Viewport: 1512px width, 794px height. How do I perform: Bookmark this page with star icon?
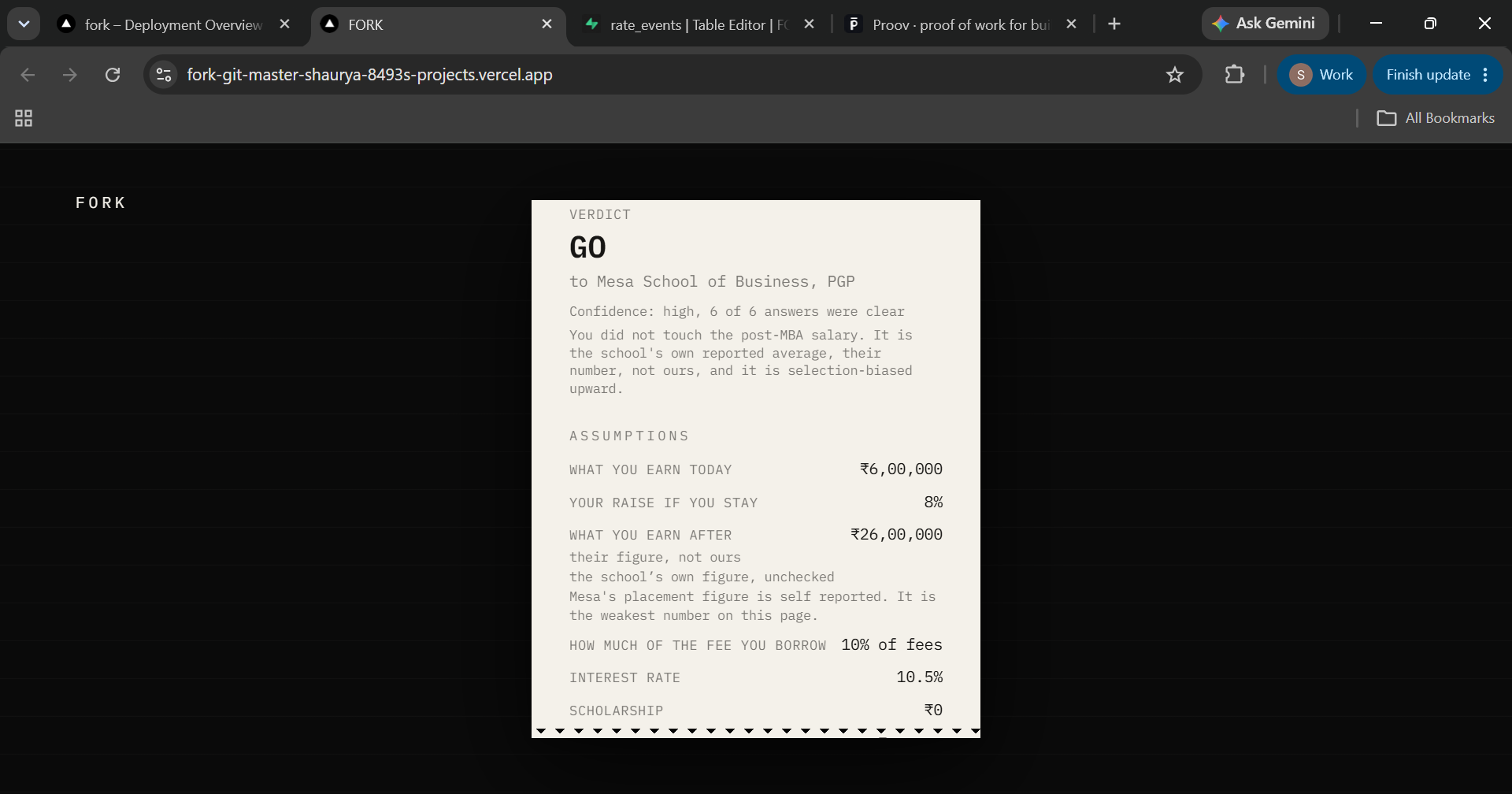pos(1175,75)
